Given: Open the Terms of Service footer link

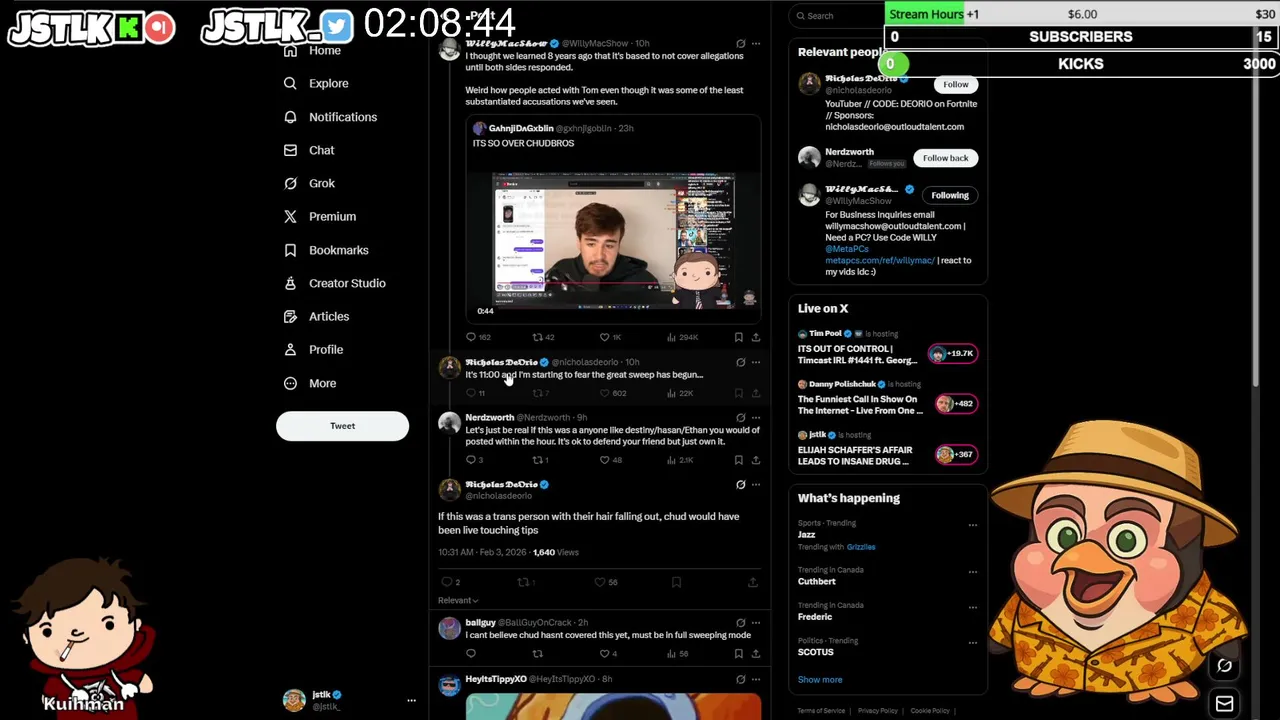Looking at the screenshot, I should tap(821, 711).
